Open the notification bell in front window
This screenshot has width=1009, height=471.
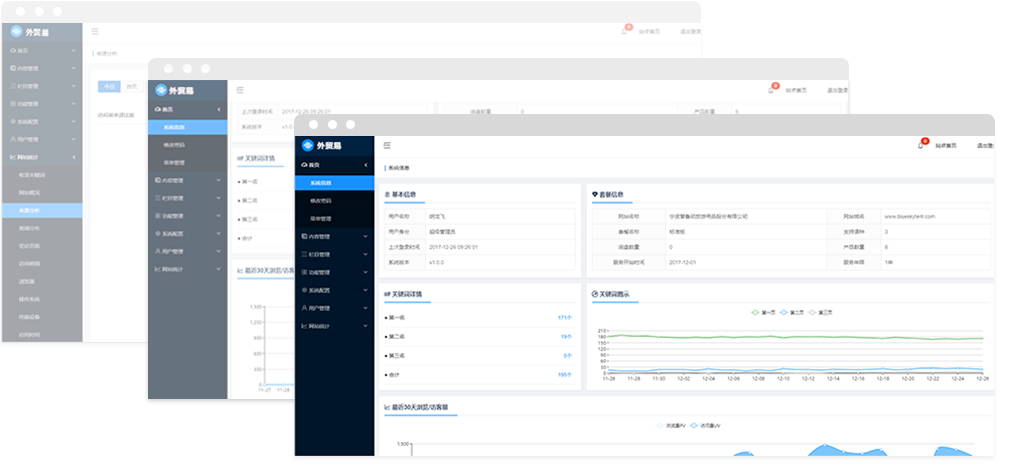[x=920, y=146]
